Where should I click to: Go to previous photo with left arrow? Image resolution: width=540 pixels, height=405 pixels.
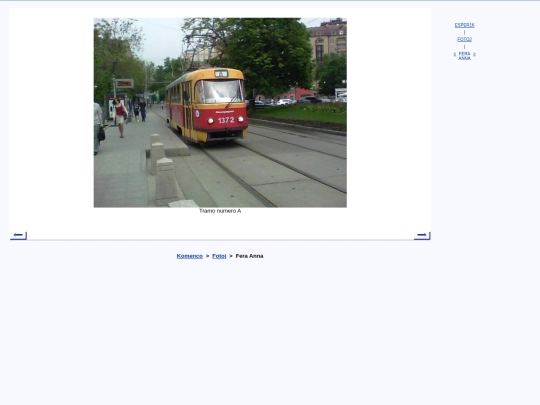pos(19,236)
